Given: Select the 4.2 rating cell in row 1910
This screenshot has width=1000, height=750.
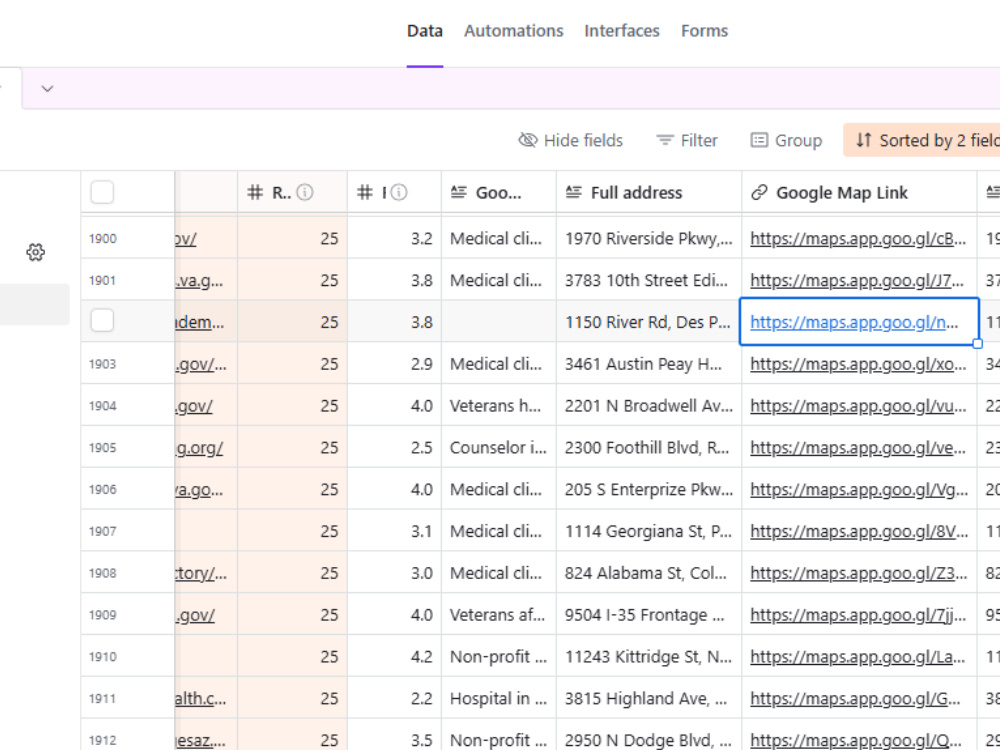Looking at the screenshot, I should [394, 657].
